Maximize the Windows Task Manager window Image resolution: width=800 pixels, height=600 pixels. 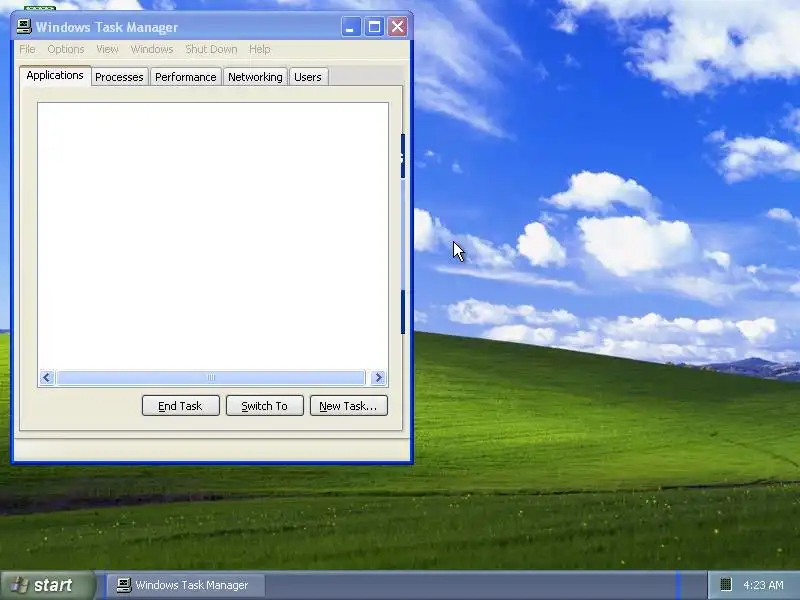(x=374, y=27)
